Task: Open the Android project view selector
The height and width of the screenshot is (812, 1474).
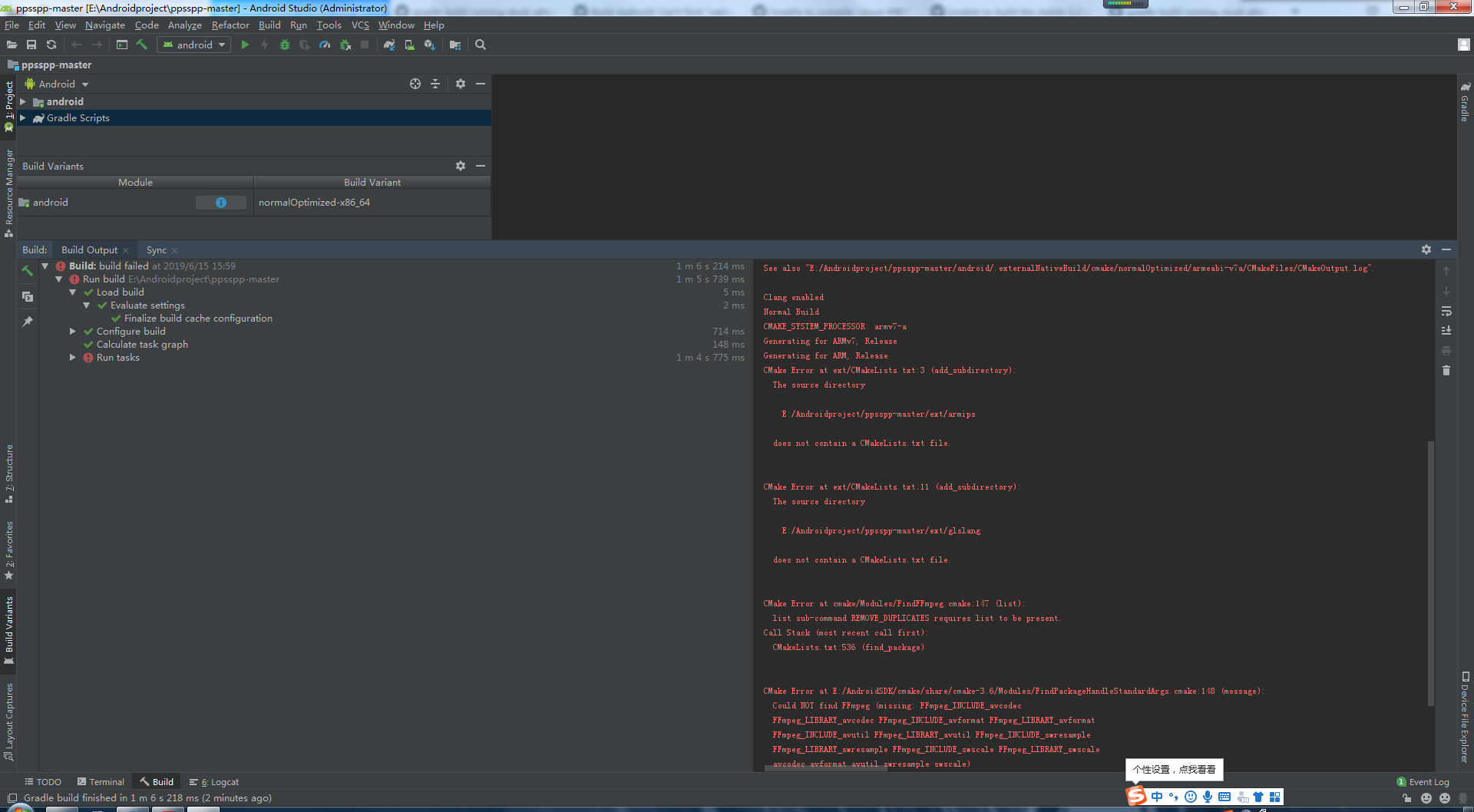Action: tap(56, 84)
